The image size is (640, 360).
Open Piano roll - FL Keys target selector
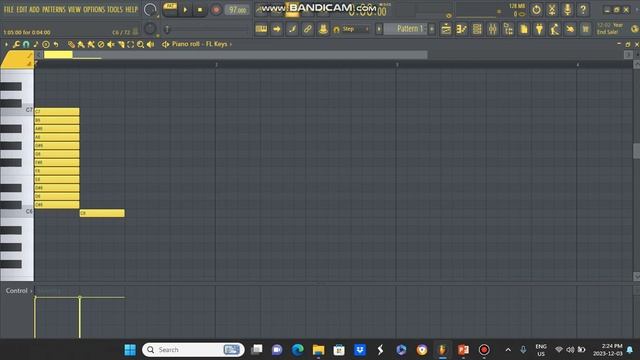pos(202,44)
